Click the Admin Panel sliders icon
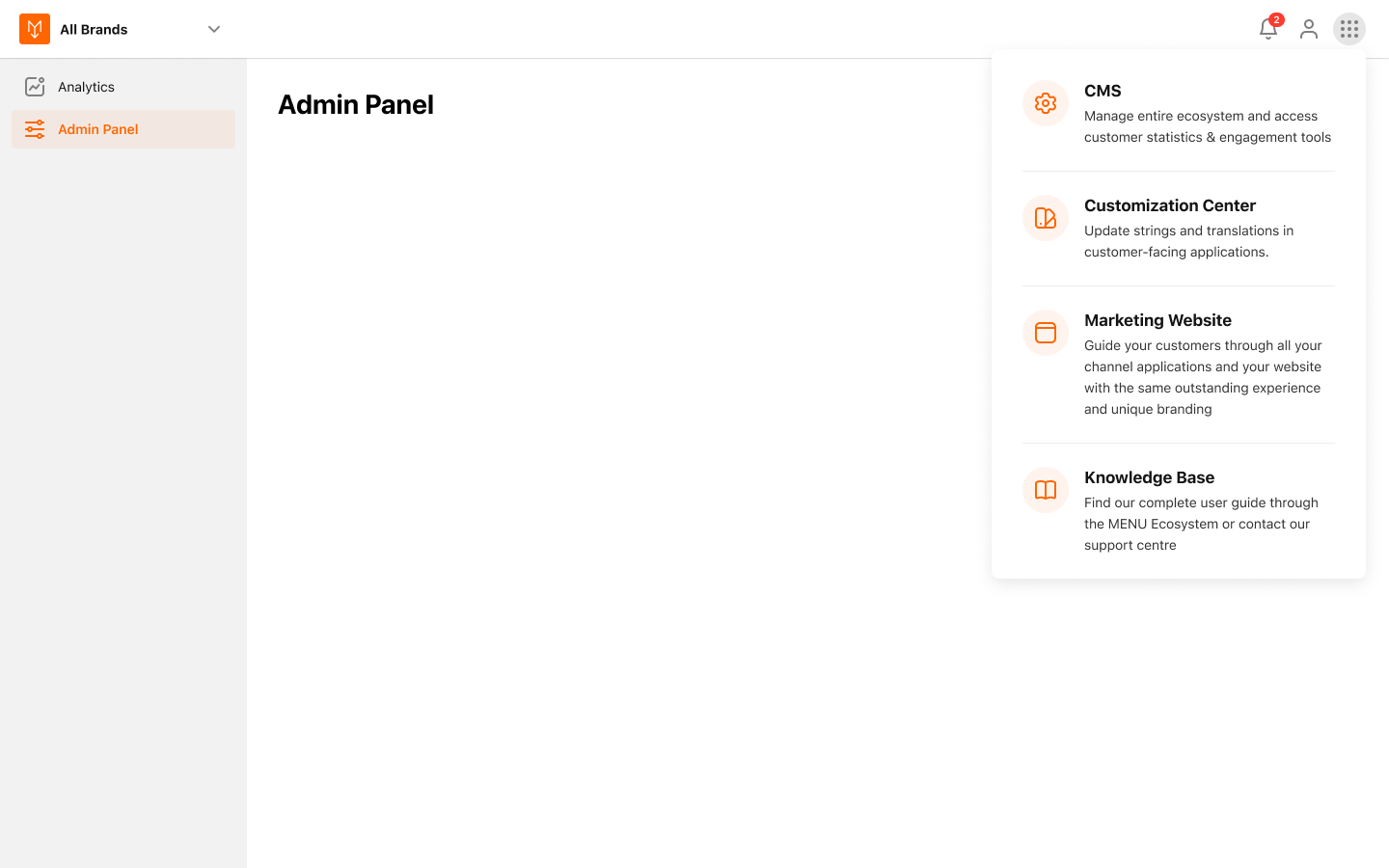 (34, 128)
